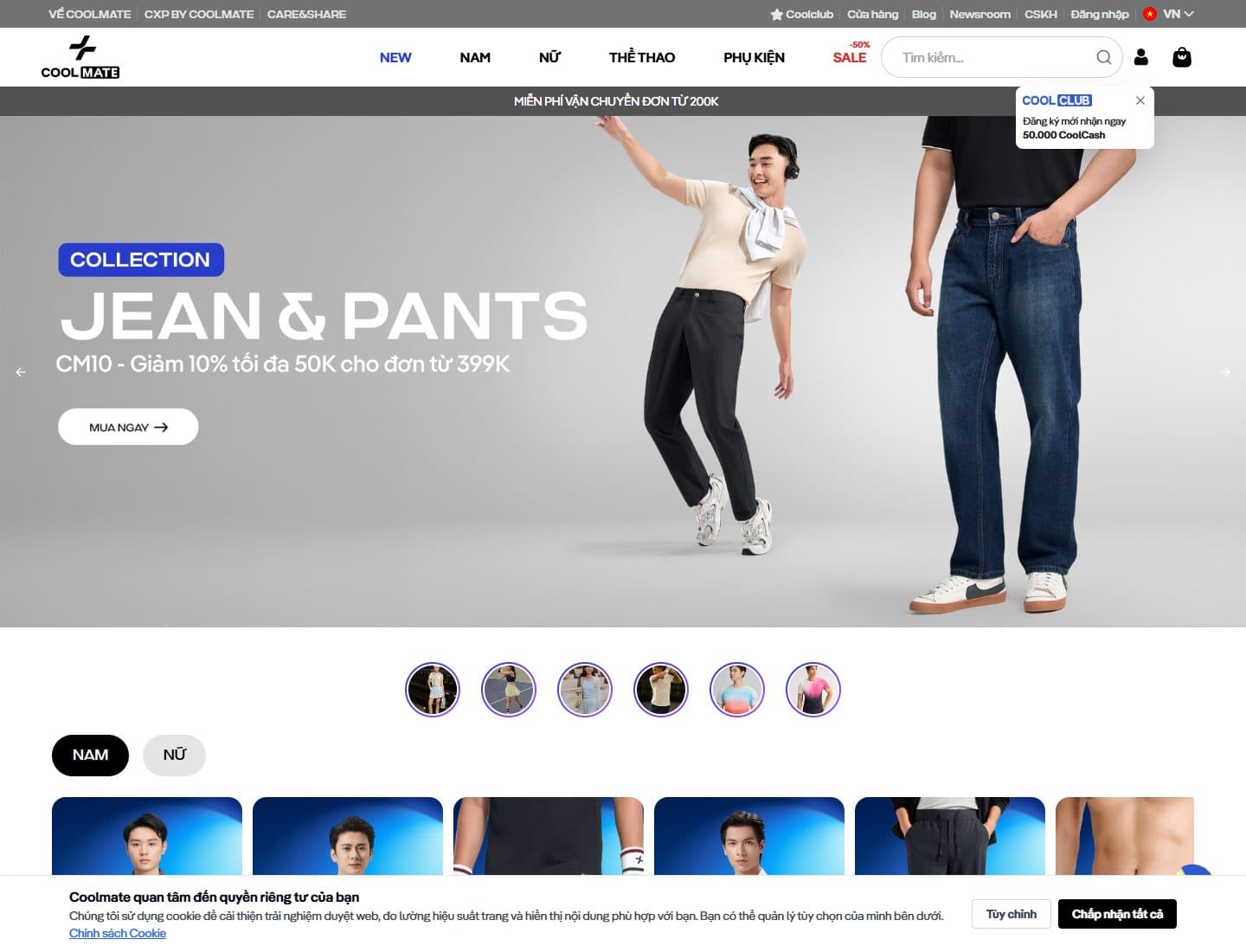Open the Cooclub link in top bar
The image size is (1246, 952).
(802, 14)
